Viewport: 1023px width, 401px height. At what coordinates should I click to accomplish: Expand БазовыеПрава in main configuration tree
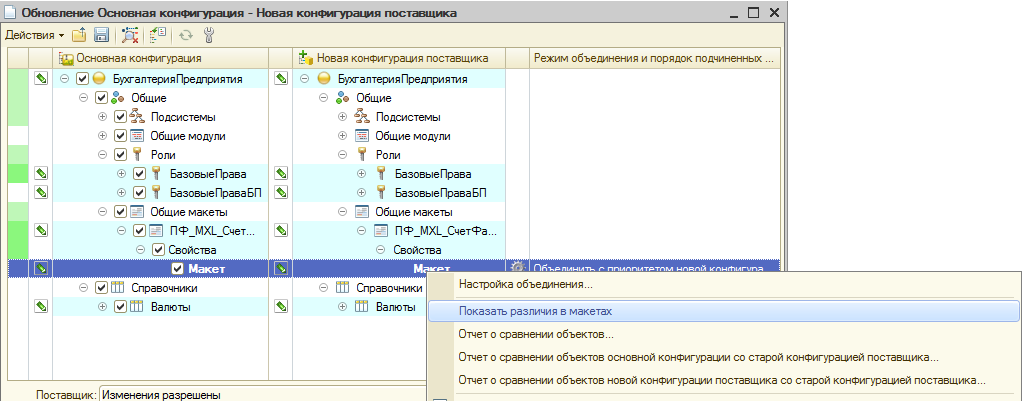click(x=121, y=174)
